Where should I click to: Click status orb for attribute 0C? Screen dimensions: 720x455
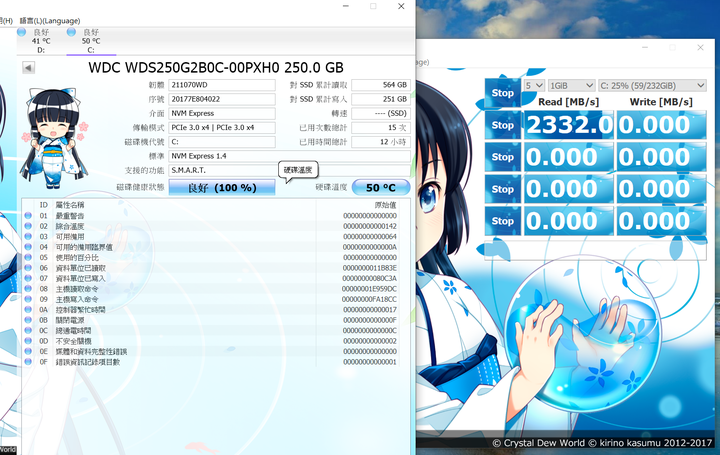(x=28, y=331)
